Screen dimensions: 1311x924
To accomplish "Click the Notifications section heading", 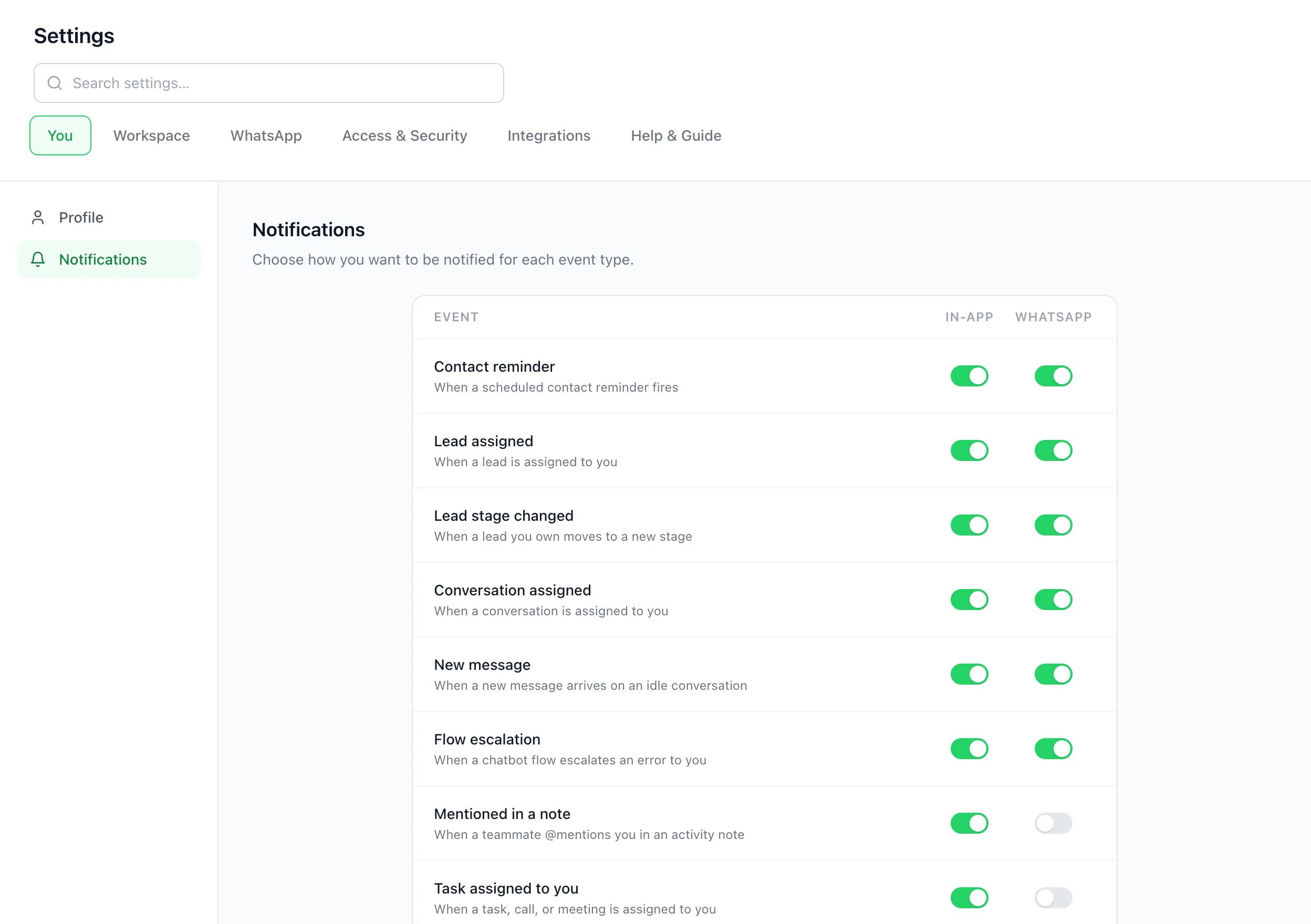I will (x=308, y=230).
